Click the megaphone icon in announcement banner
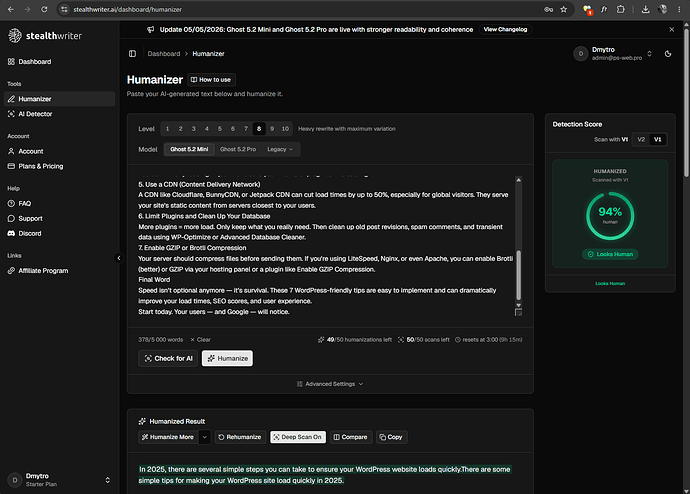 pyautogui.click(x=150, y=29)
